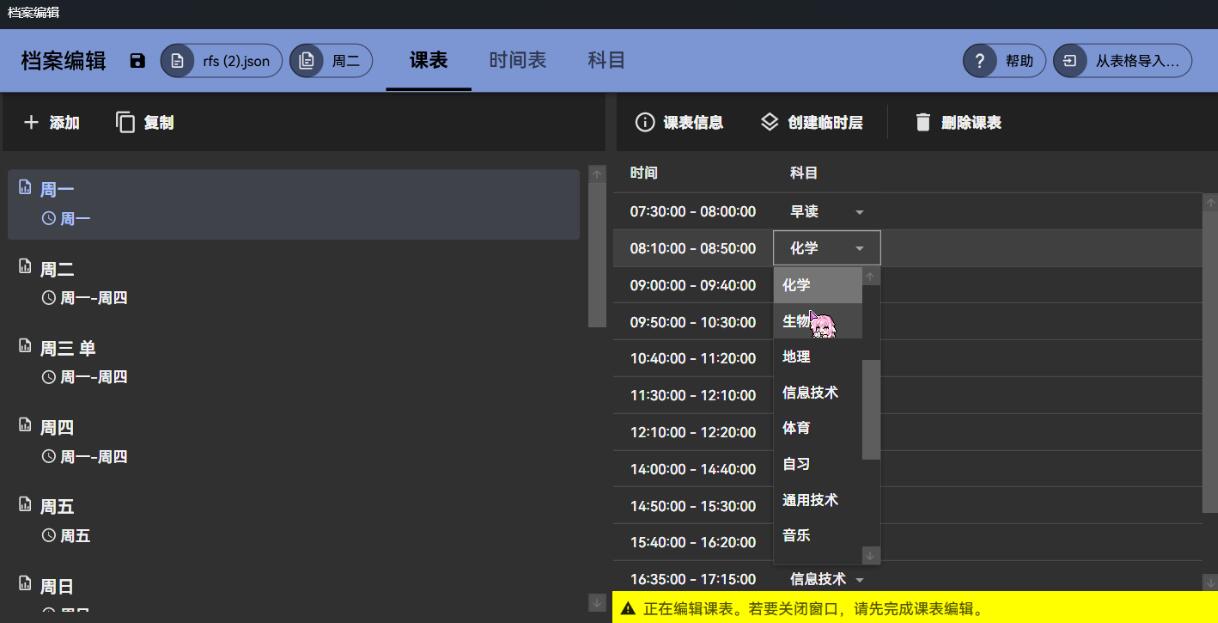Screen dimensions: 1218x623
Task: Open 帮助 help button
Action: click(1005, 61)
